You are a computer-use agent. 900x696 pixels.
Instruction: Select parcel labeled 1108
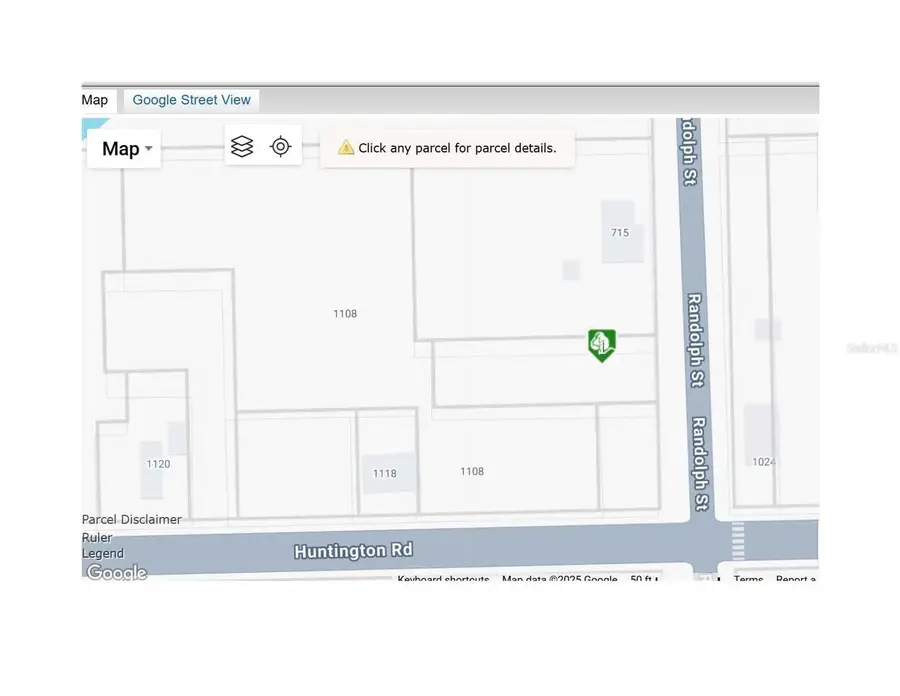(345, 313)
